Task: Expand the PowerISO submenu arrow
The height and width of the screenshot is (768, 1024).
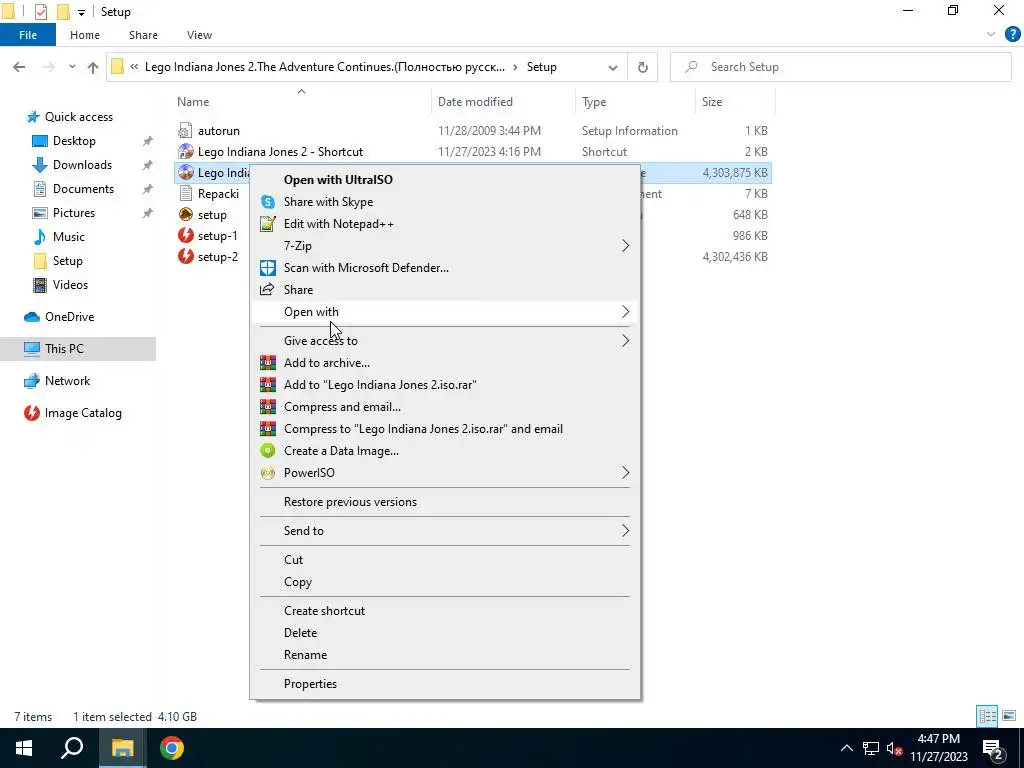Action: tap(625, 473)
